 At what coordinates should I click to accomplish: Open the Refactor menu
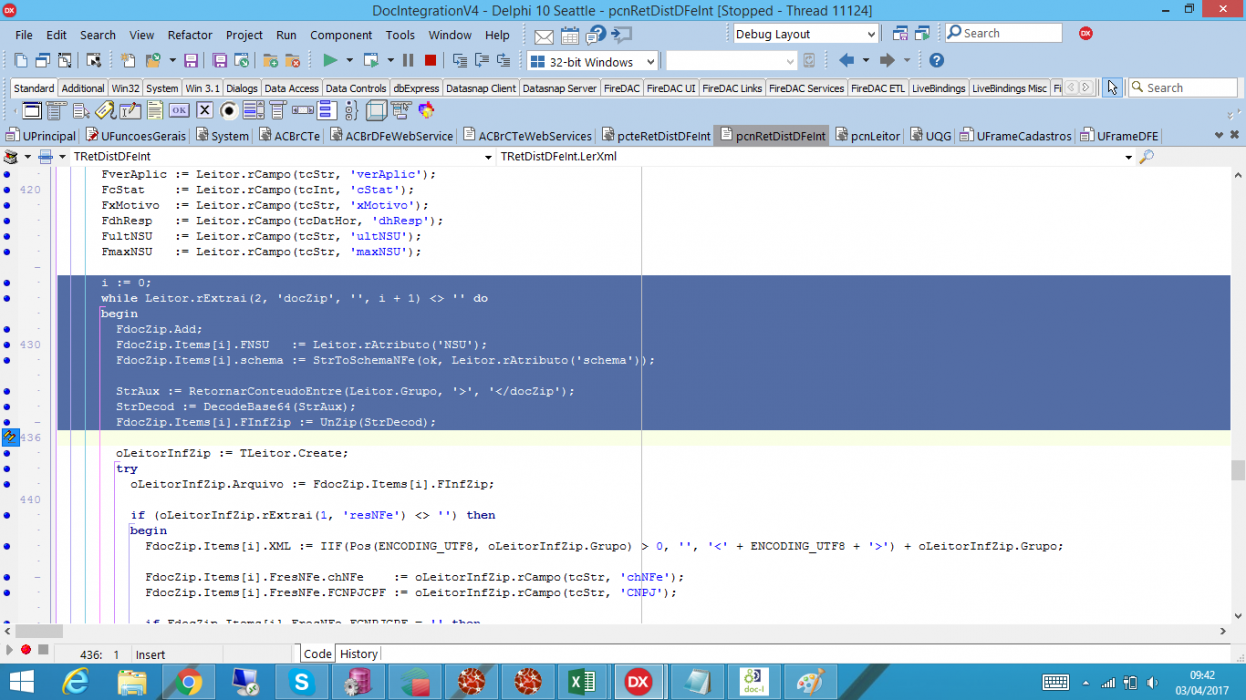pos(190,34)
